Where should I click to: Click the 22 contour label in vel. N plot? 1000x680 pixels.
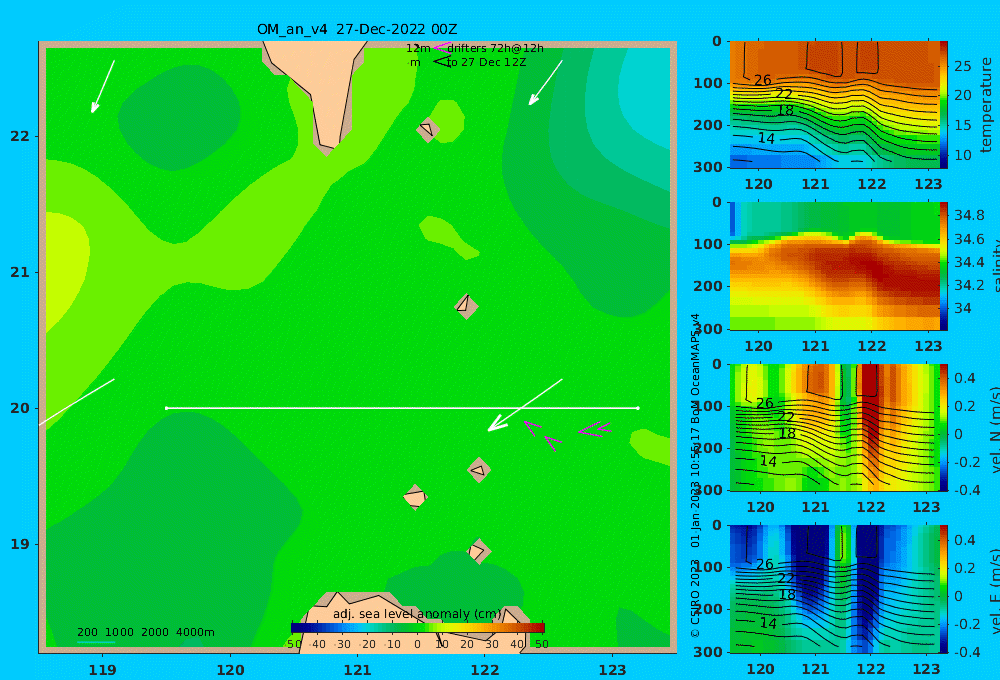pos(786,417)
